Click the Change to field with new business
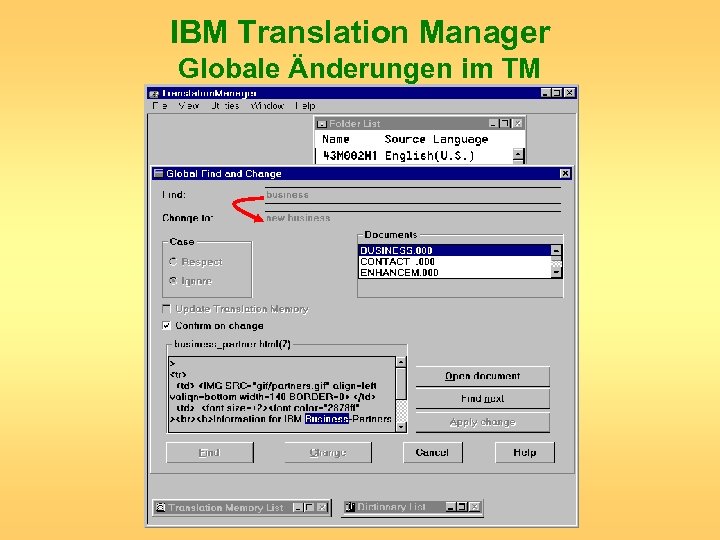Image resolution: width=720 pixels, height=540 pixels. (412, 218)
